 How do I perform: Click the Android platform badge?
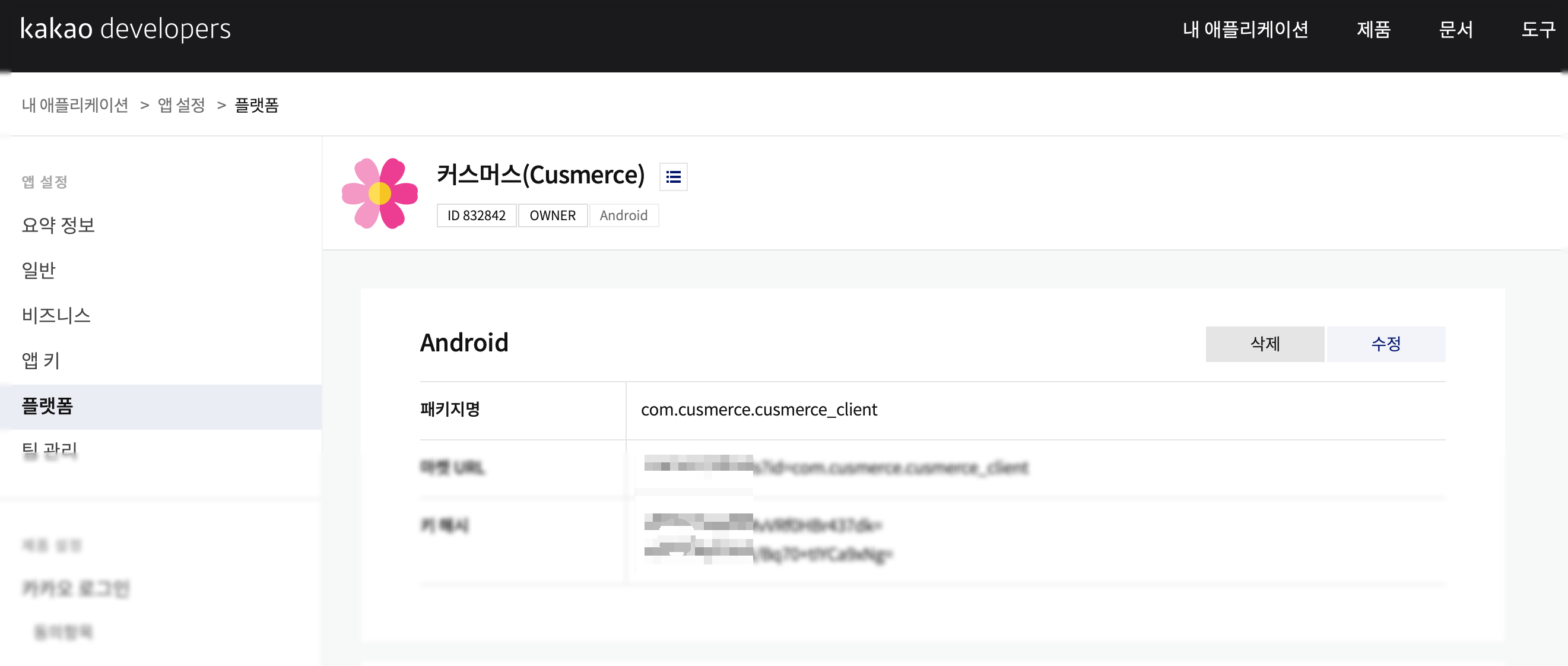click(x=623, y=215)
